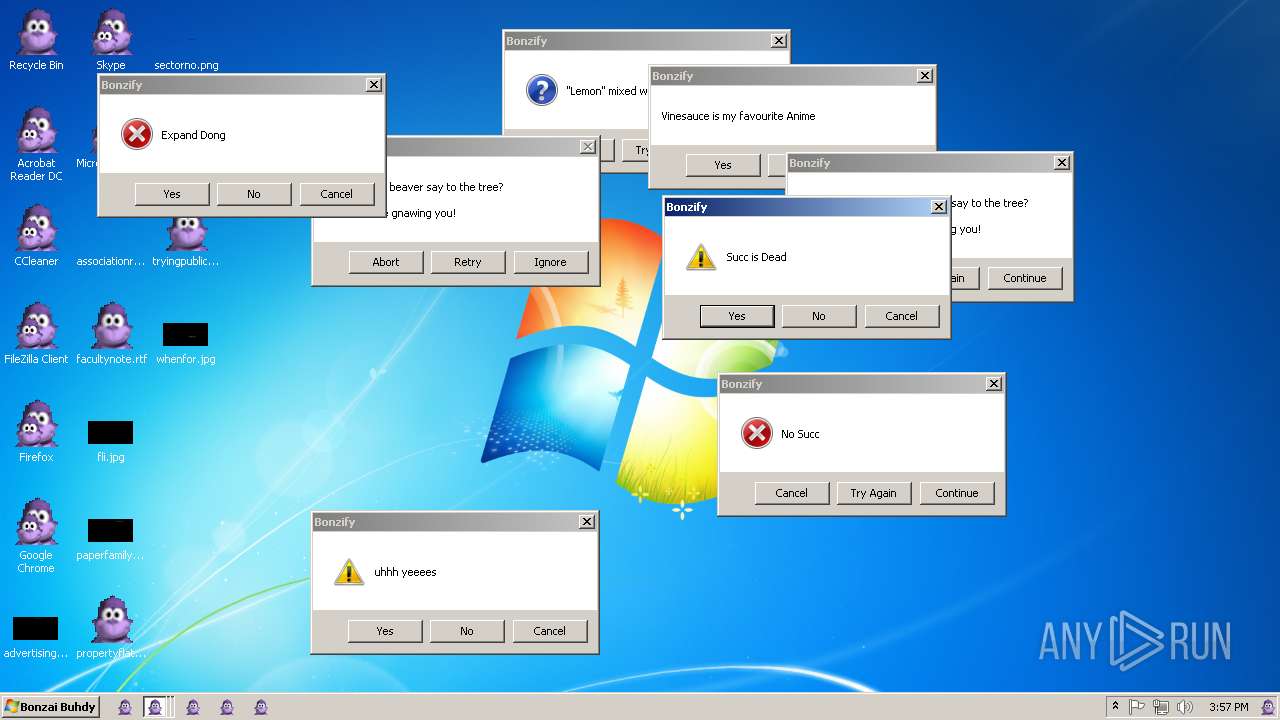Click Yes in the Expand Dong dialog

pos(172,194)
